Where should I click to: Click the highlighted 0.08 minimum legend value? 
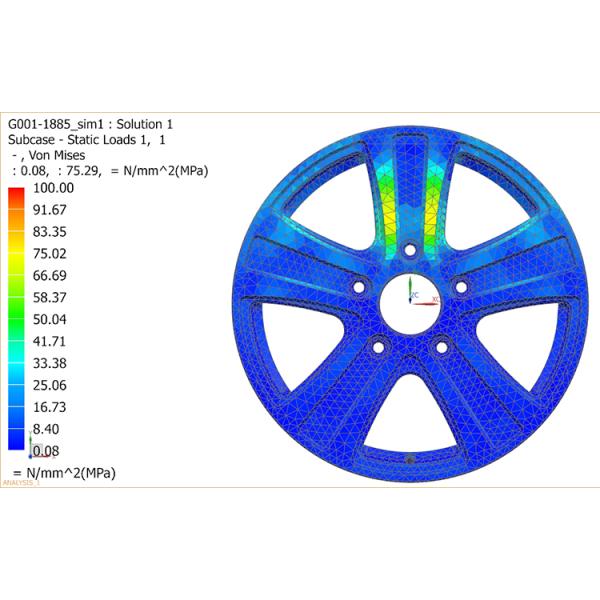coord(46,450)
